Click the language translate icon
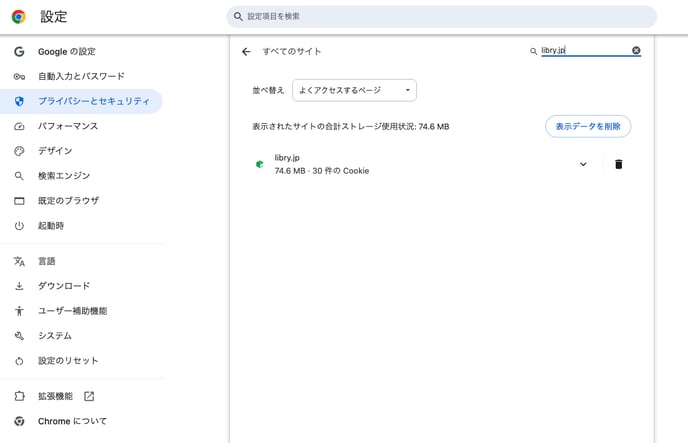This screenshot has width=688, height=443. 19,261
